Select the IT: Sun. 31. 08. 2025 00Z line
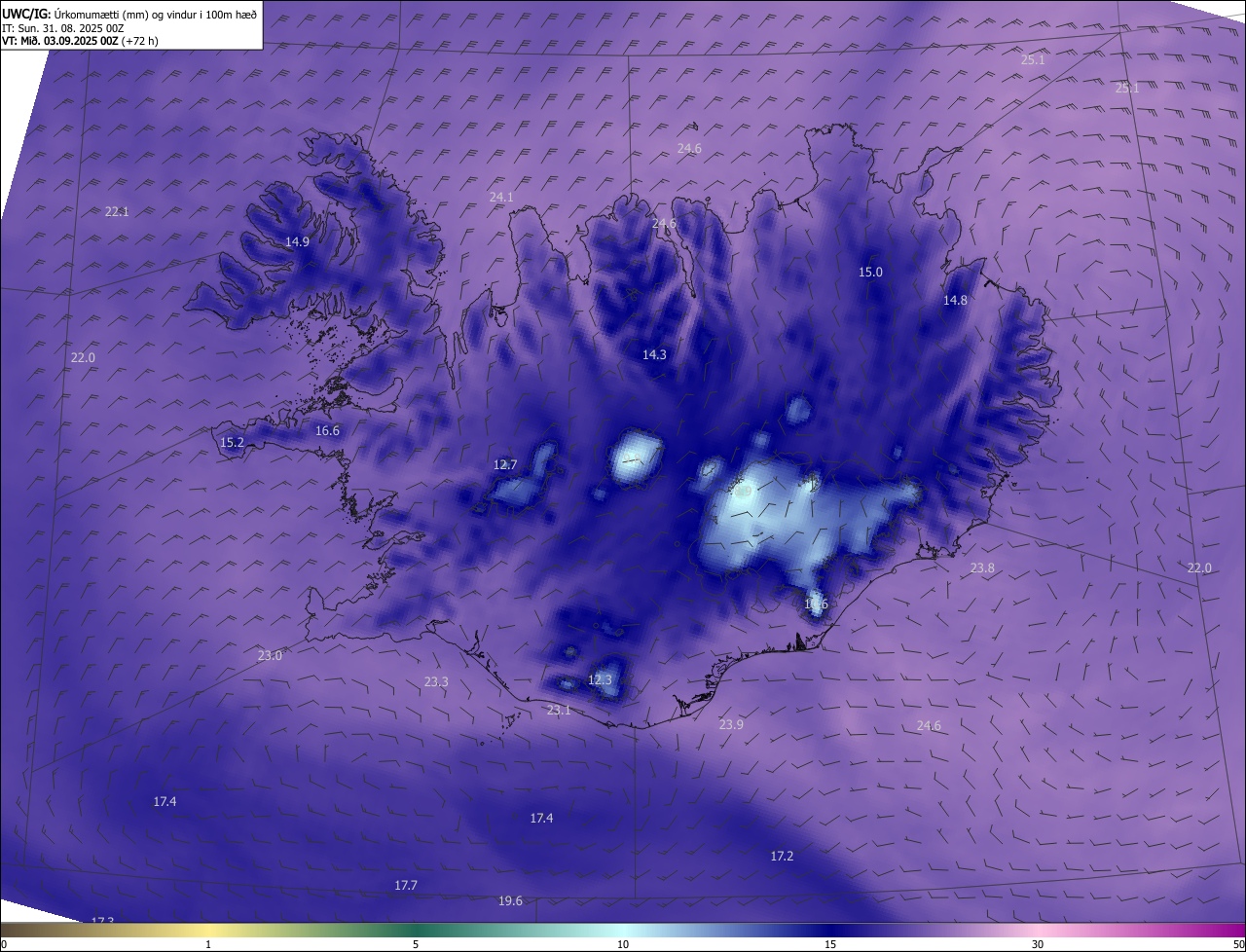Screen dimensions: 1246x952 (63, 27)
